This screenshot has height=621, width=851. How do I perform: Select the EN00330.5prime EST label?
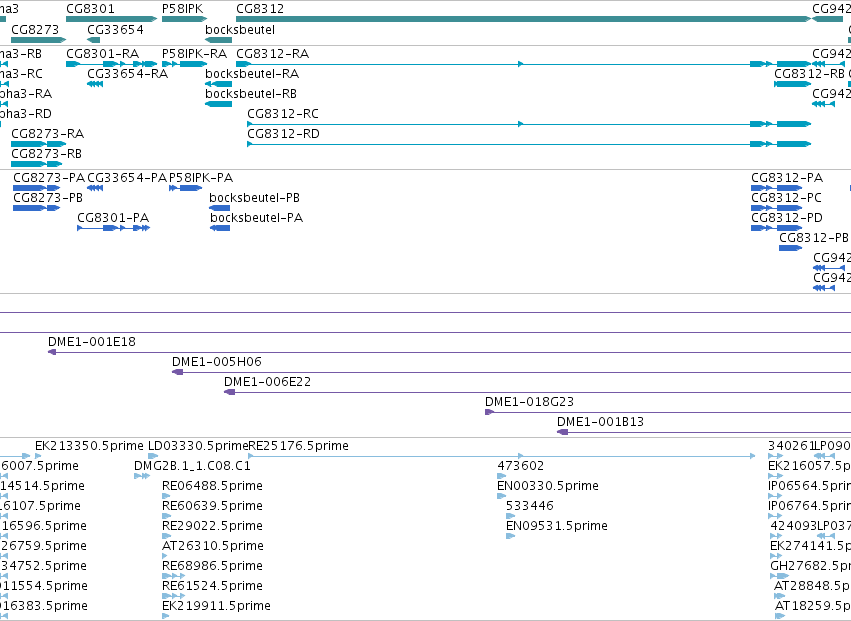pos(548,486)
